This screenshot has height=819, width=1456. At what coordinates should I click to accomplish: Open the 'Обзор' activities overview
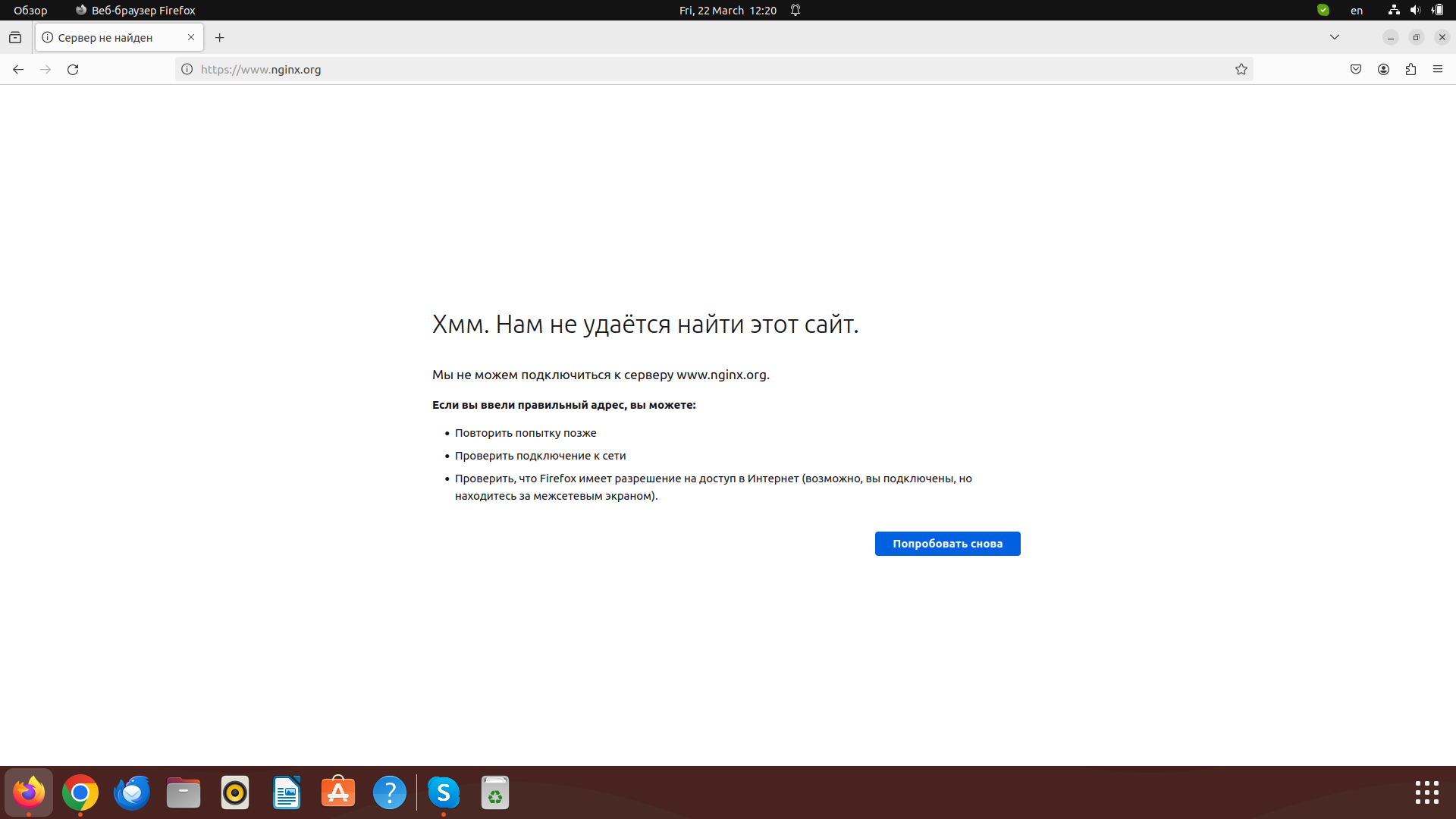30,10
